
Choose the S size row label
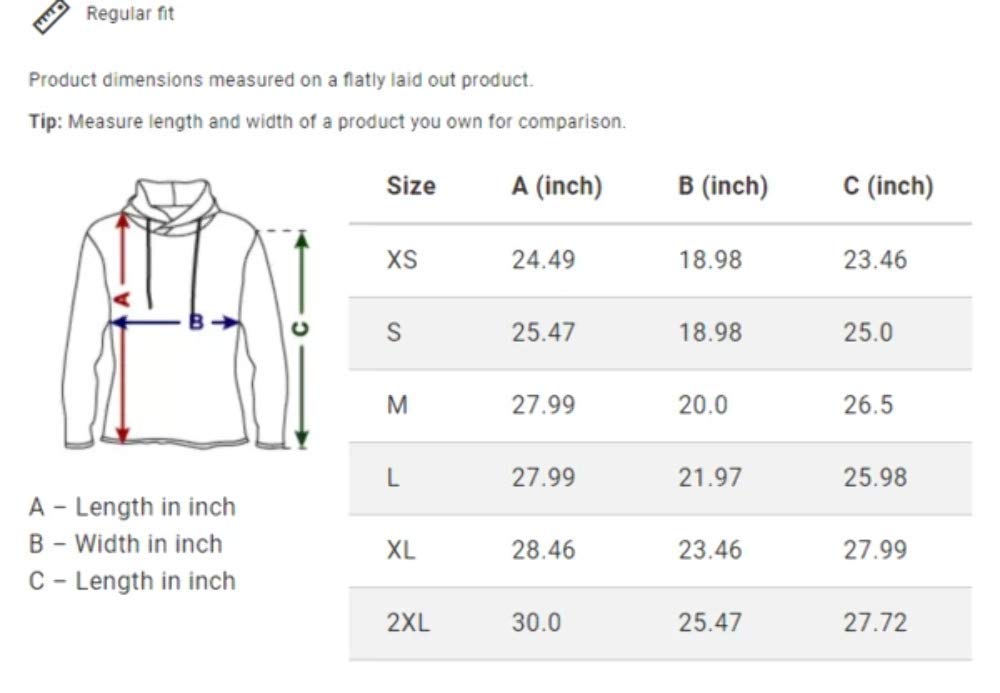[x=394, y=332]
